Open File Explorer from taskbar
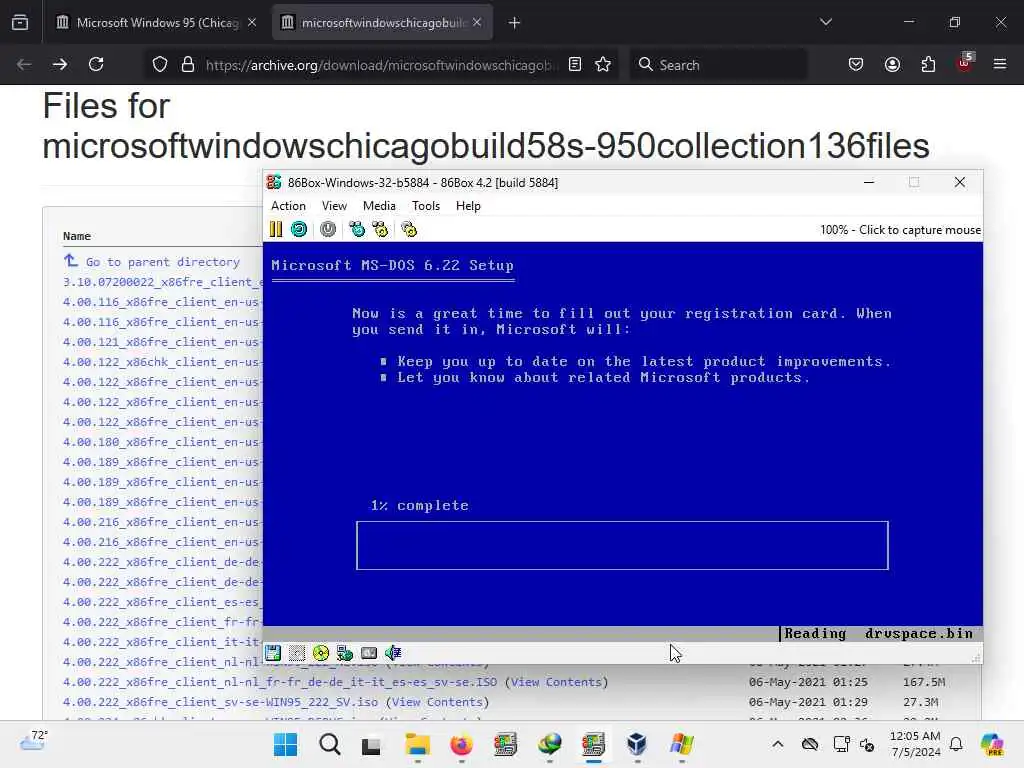This screenshot has height=768, width=1024. click(x=417, y=744)
